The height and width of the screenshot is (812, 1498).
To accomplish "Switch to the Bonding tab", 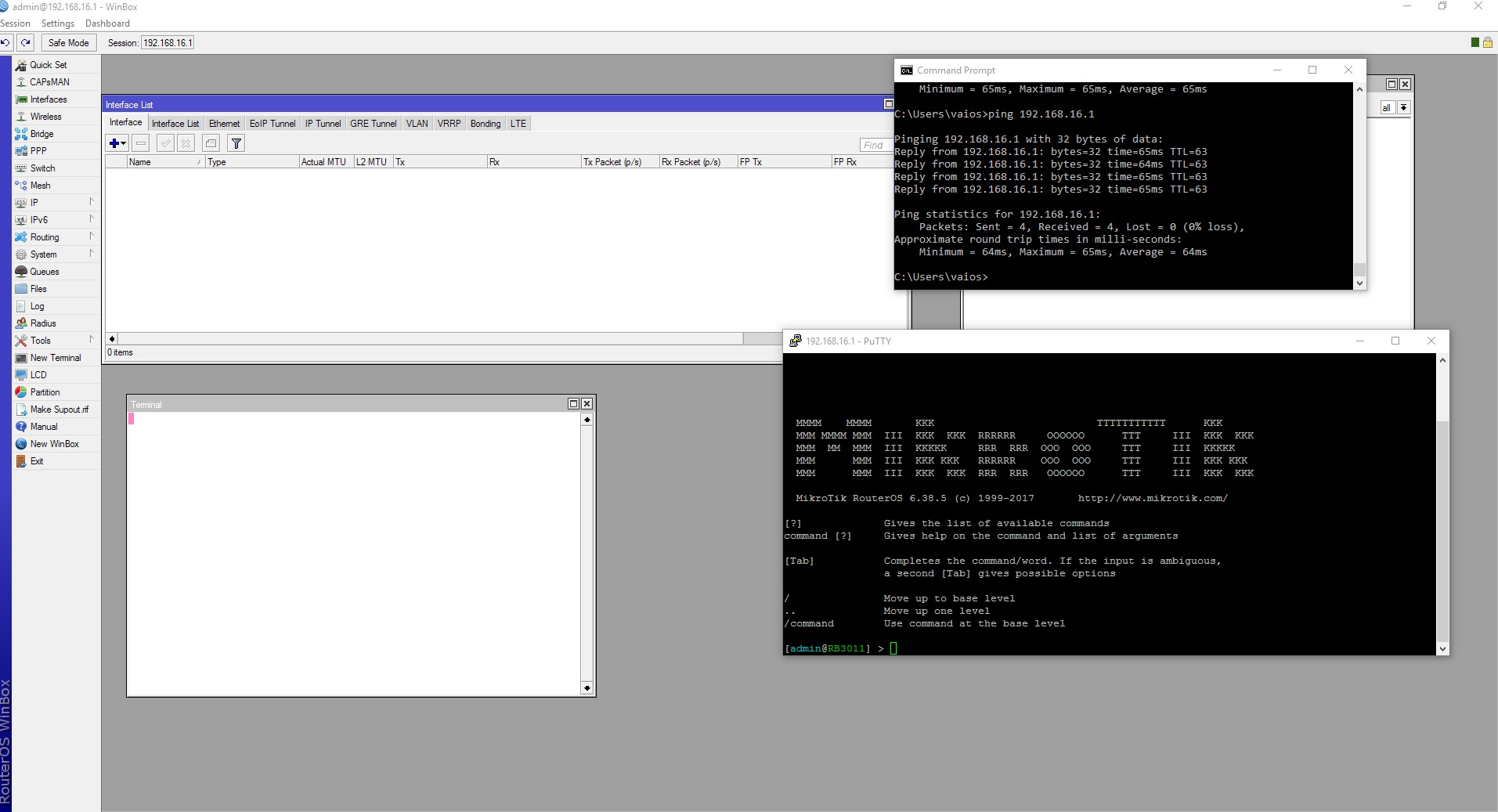I will click(485, 124).
